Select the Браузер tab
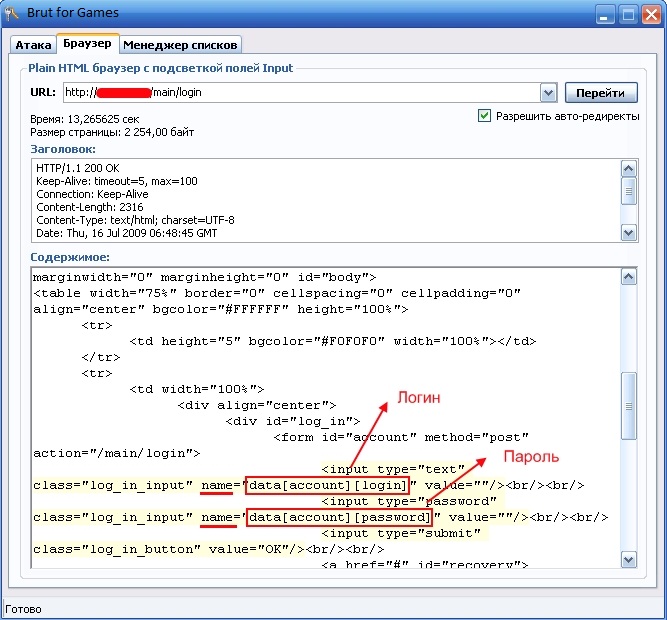The width and height of the screenshot is (667, 620). click(x=87, y=43)
